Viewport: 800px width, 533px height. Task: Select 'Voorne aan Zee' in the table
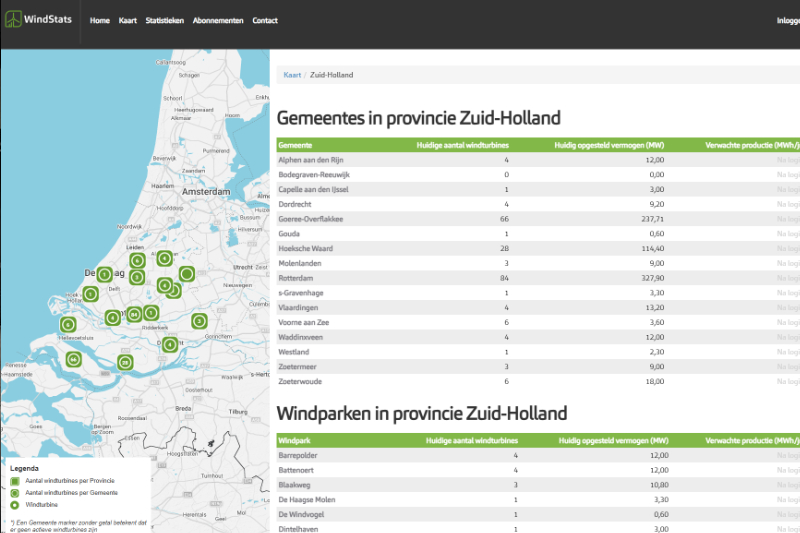point(304,323)
